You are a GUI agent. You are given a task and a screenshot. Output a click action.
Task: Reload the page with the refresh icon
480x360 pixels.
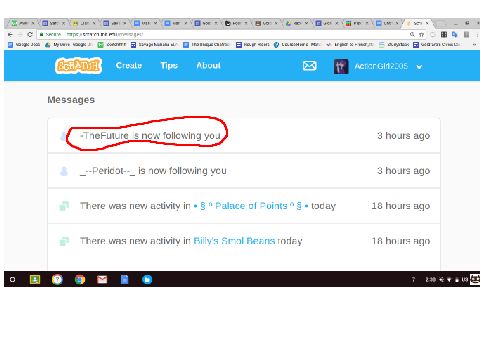coord(30,34)
